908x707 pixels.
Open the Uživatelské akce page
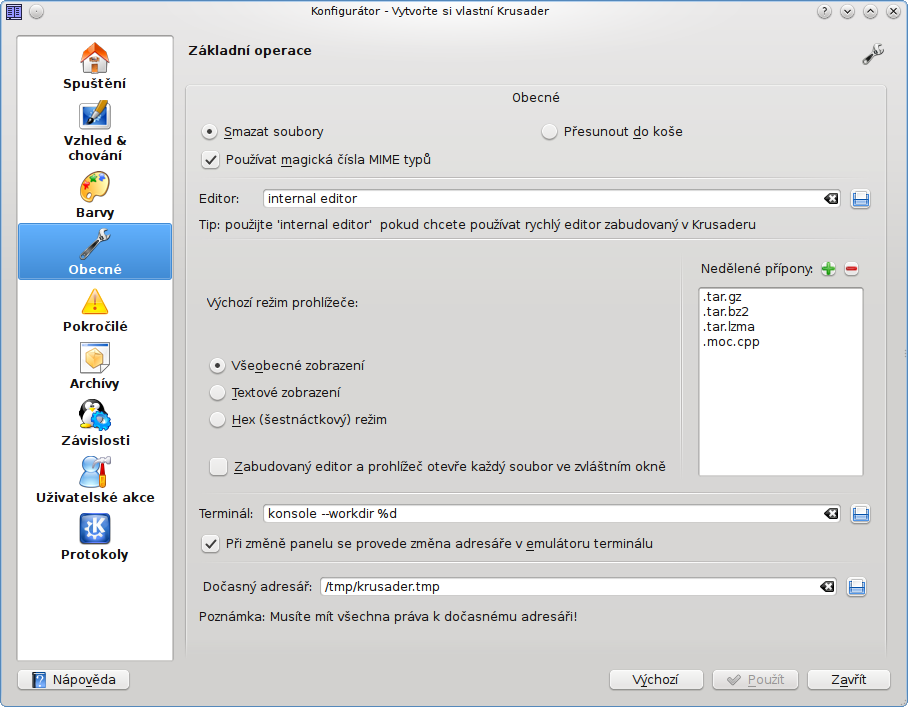coord(95,480)
